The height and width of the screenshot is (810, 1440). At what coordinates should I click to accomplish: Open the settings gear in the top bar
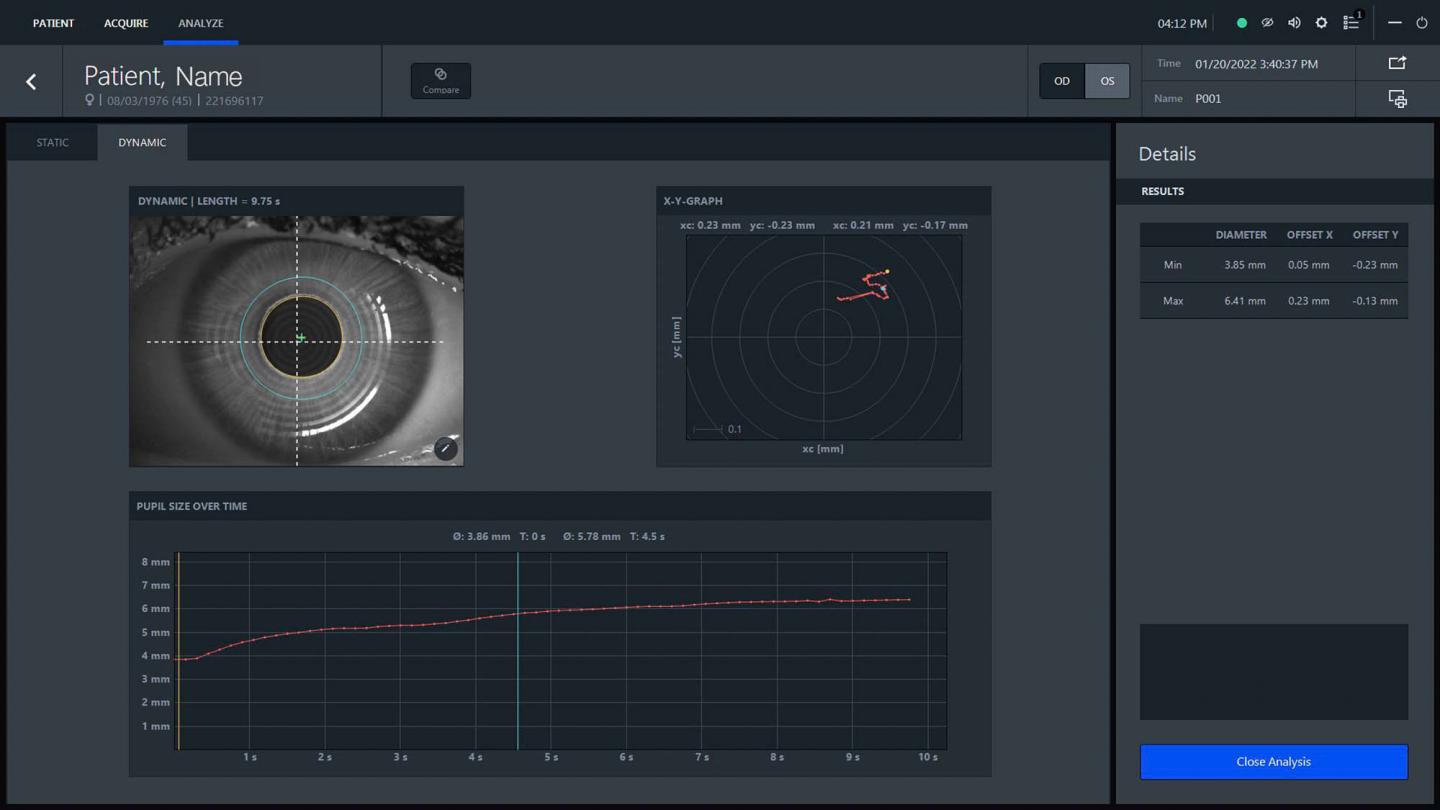(x=1321, y=23)
